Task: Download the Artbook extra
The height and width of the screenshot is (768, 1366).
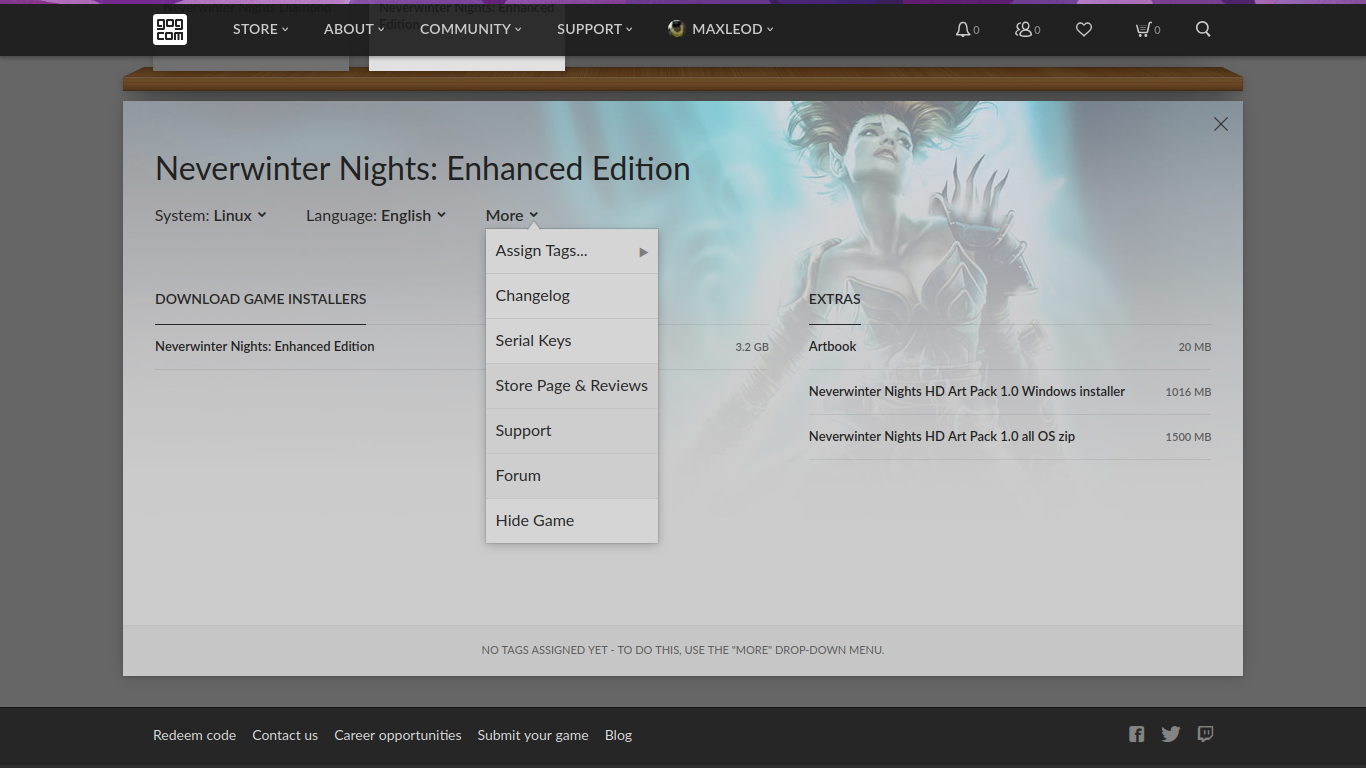Action: tap(833, 346)
